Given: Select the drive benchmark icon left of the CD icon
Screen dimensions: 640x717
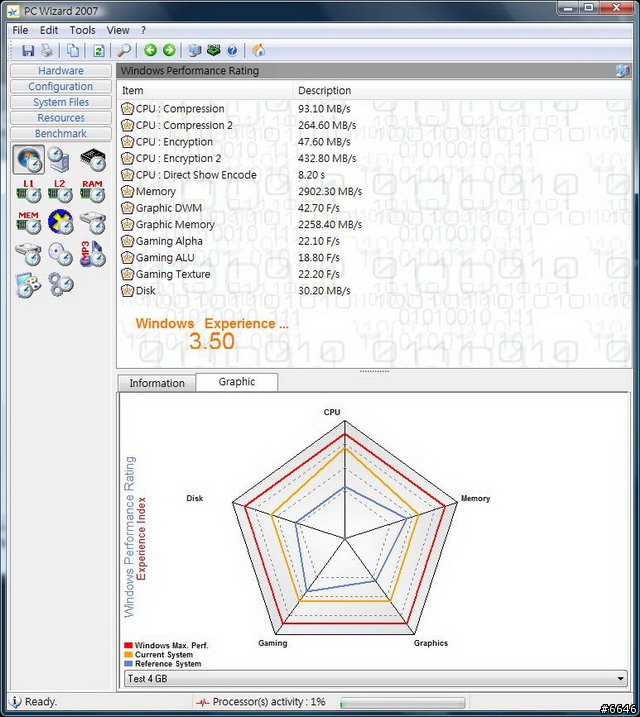Looking at the screenshot, I should pyautogui.click(x=28, y=254).
